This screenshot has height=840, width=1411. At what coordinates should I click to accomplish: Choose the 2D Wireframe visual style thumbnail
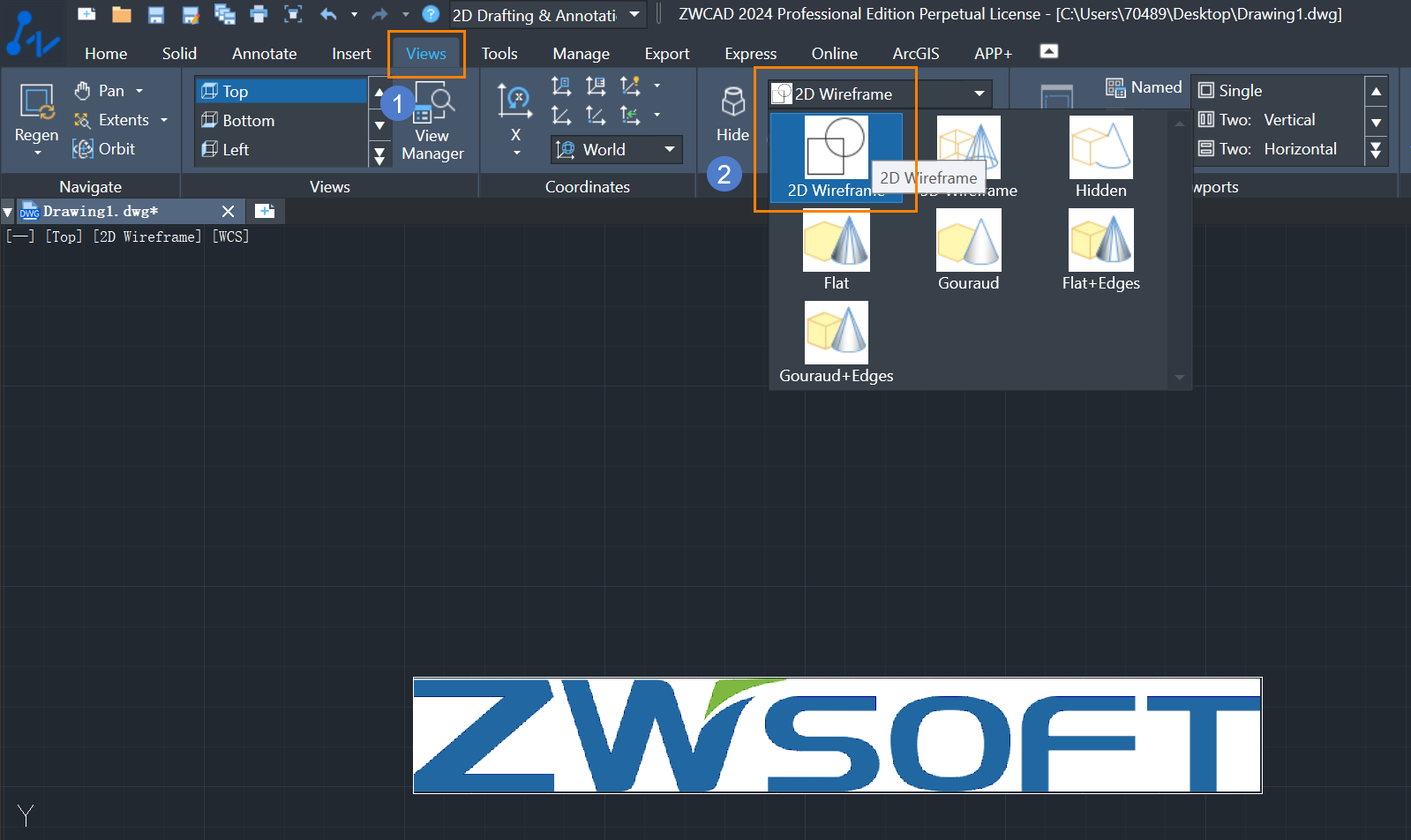click(836, 157)
